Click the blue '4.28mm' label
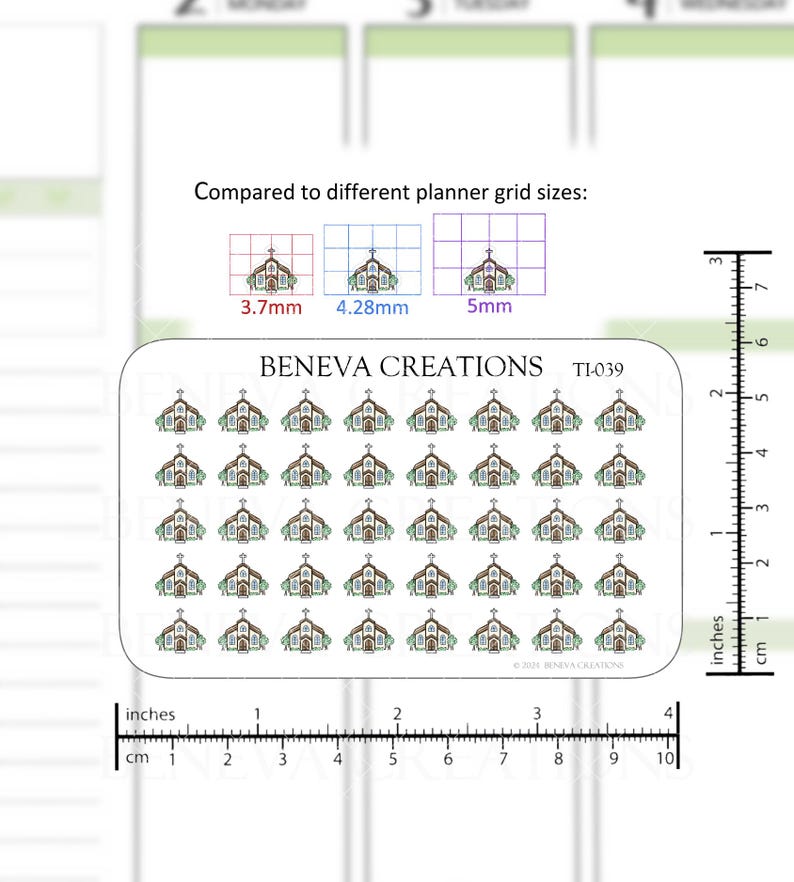Viewport: 794px width, 882px height. pyautogui.click(x=372, y=307)
